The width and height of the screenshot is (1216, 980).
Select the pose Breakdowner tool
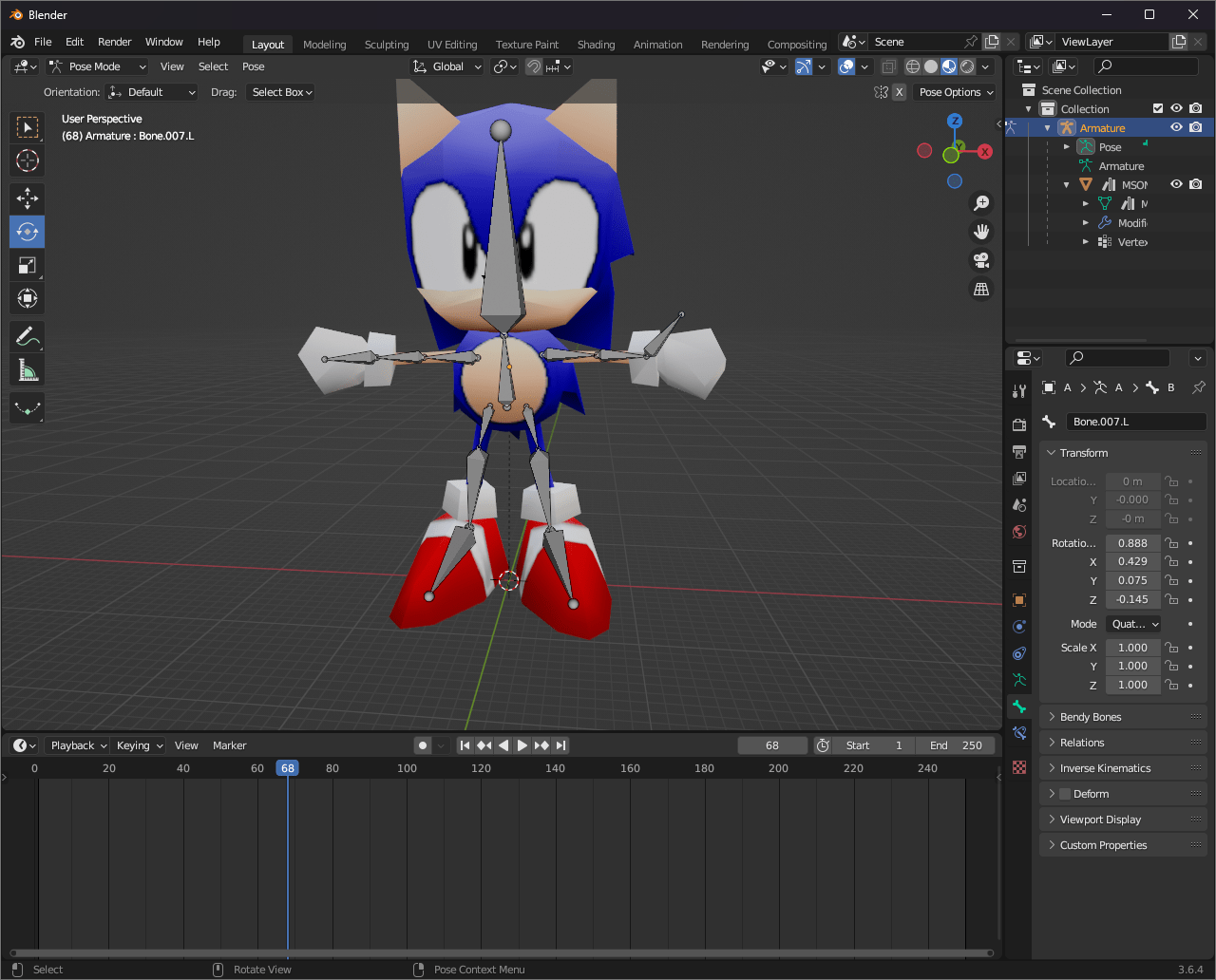click(28, 407)
